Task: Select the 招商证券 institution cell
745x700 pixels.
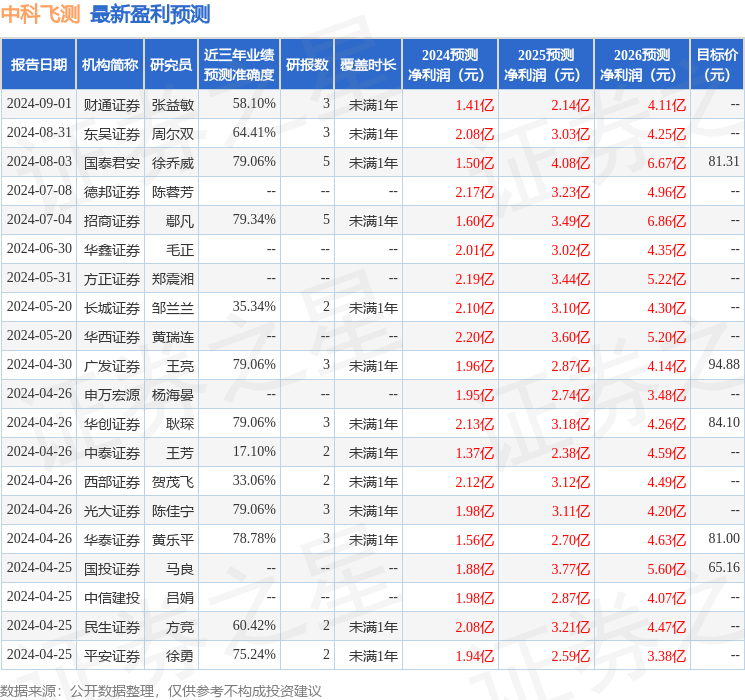Action: coord(112,221)
